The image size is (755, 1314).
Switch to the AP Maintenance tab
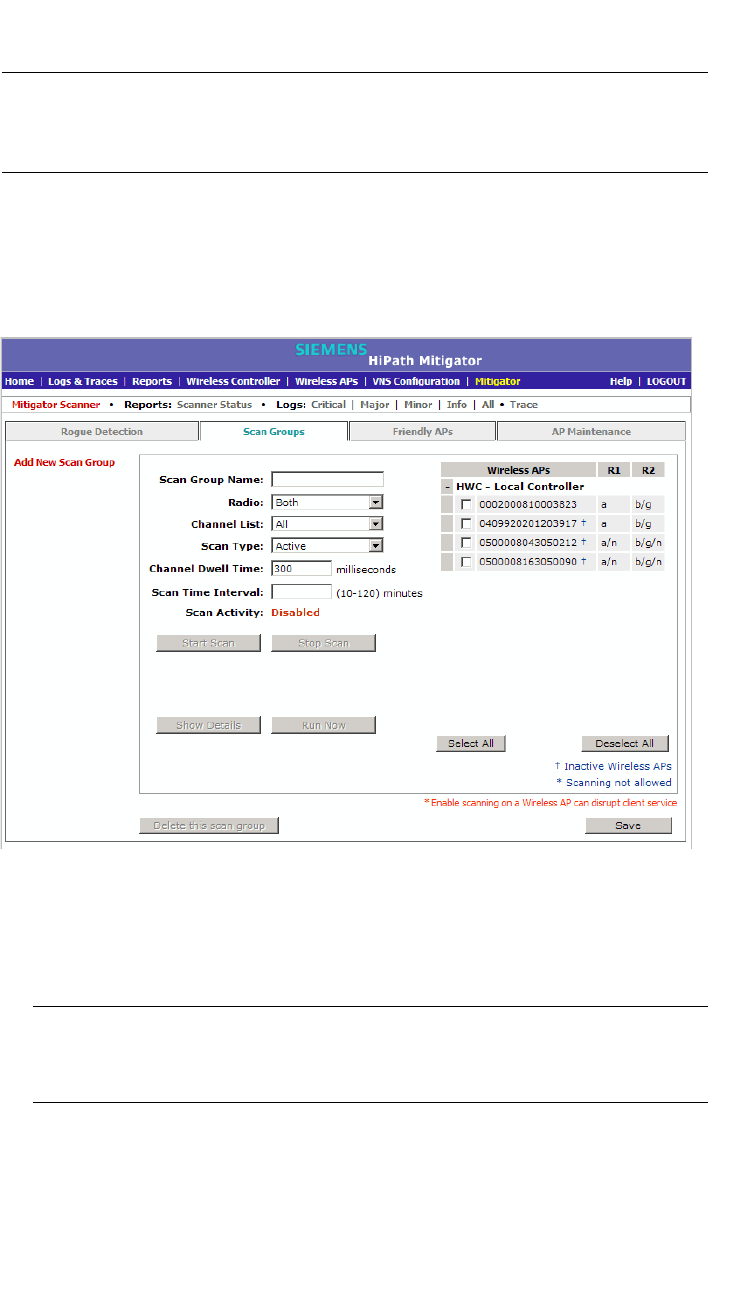click(591, 432)
